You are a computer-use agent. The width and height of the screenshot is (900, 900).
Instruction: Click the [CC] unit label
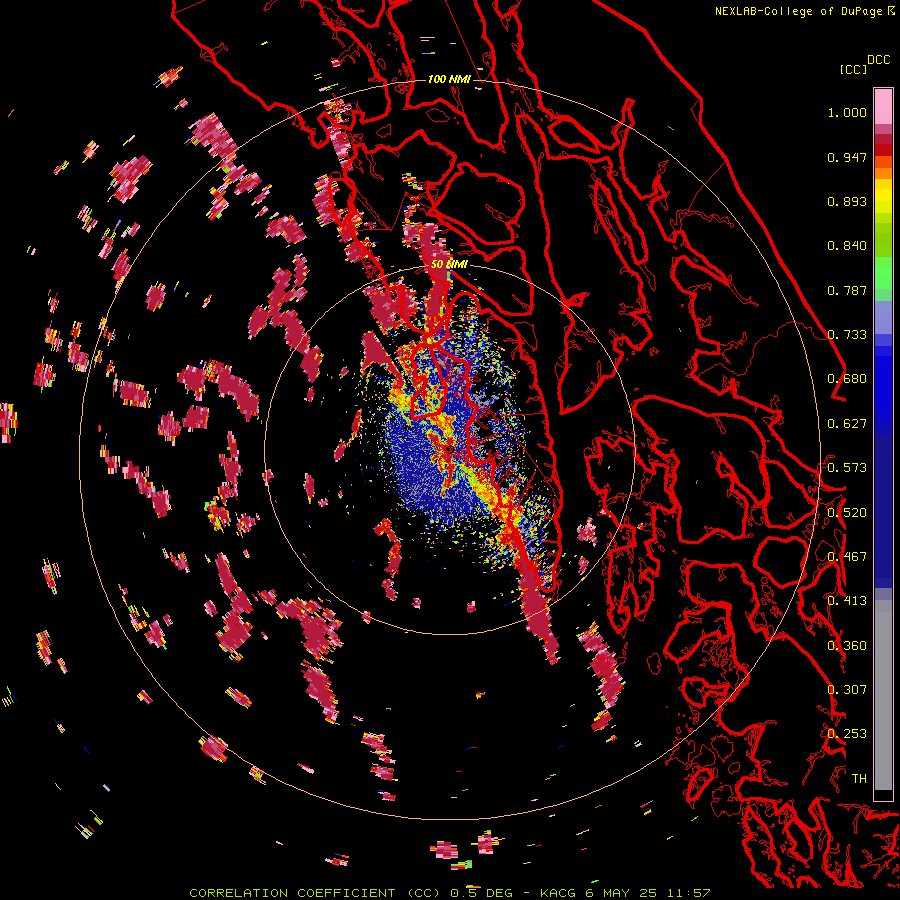pyautogui.click(x=853, y=69)
